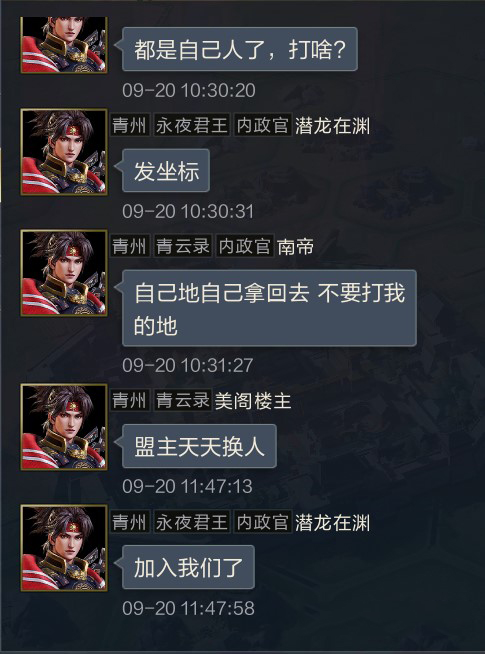
Task: Open avatar of 潜龙在渊 above "发坐标"
Action: (64, 152)
